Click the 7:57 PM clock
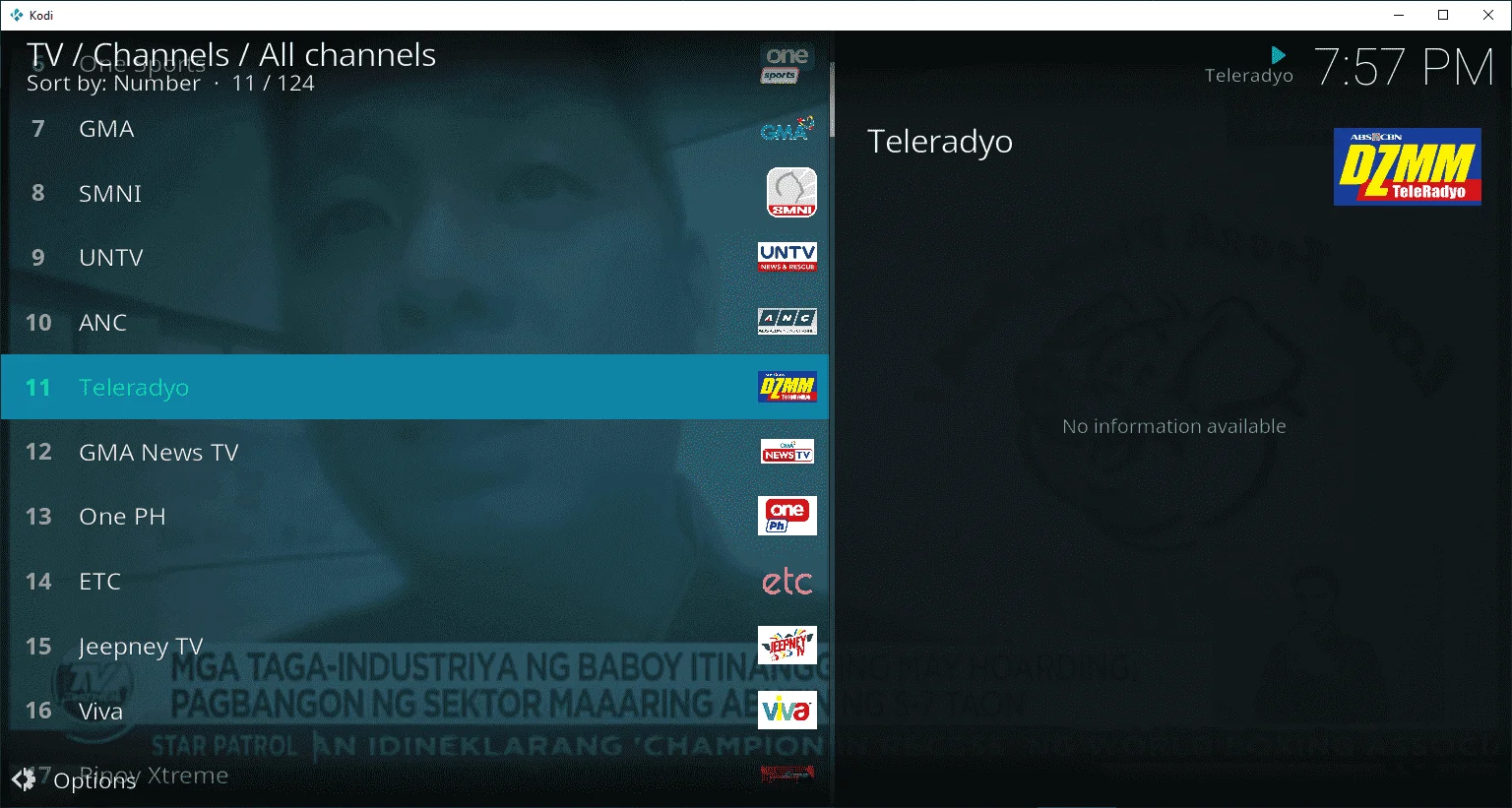The height and width of the screenshot is (808, 1512). 1404,67
